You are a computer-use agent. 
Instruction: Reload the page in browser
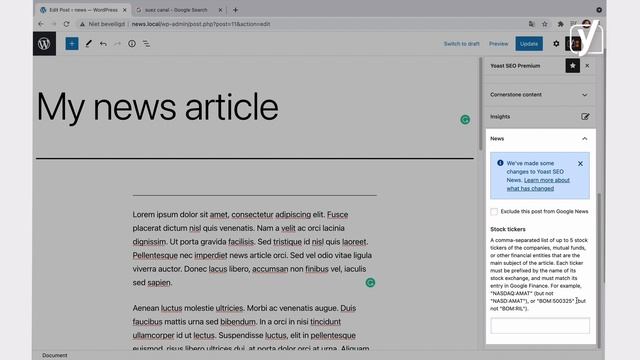tap(67, 24)
